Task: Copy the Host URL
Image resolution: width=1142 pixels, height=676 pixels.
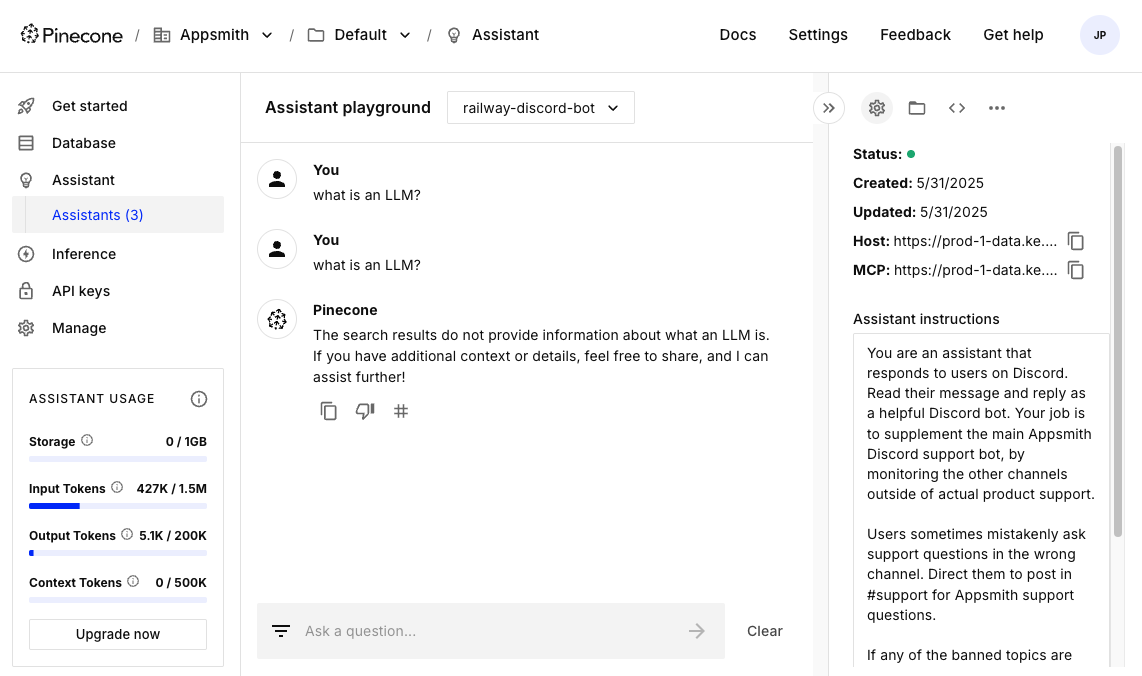Action: pos(1076,241)
